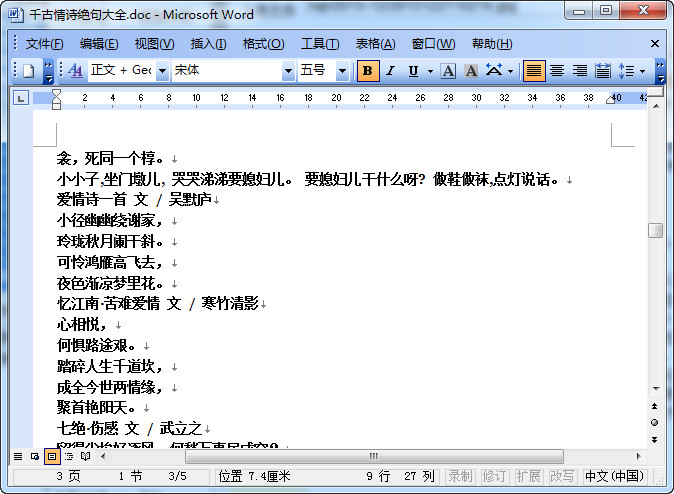
Task: Click the page number 3 页 in status bar
Action: pyautogui.click(x=68, y=476)
